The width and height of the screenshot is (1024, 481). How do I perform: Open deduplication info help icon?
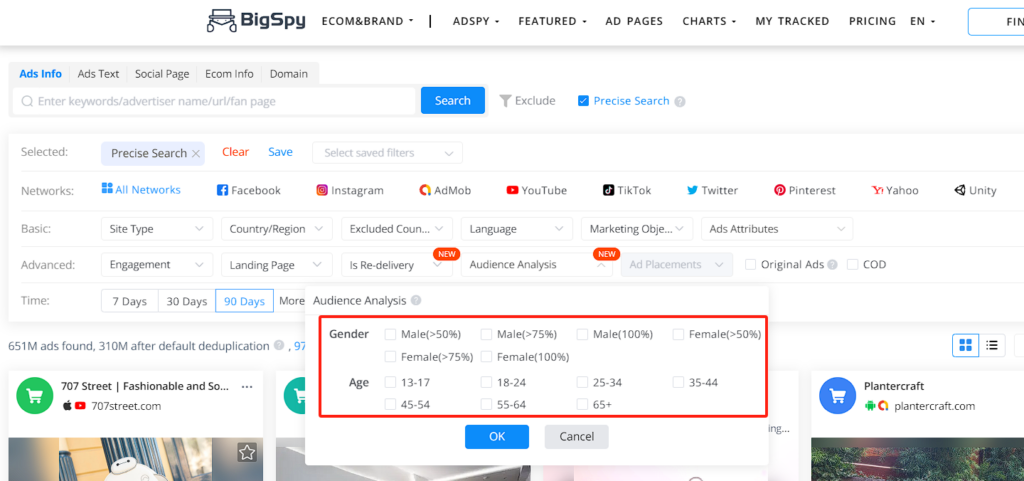(x=279, y=345)
